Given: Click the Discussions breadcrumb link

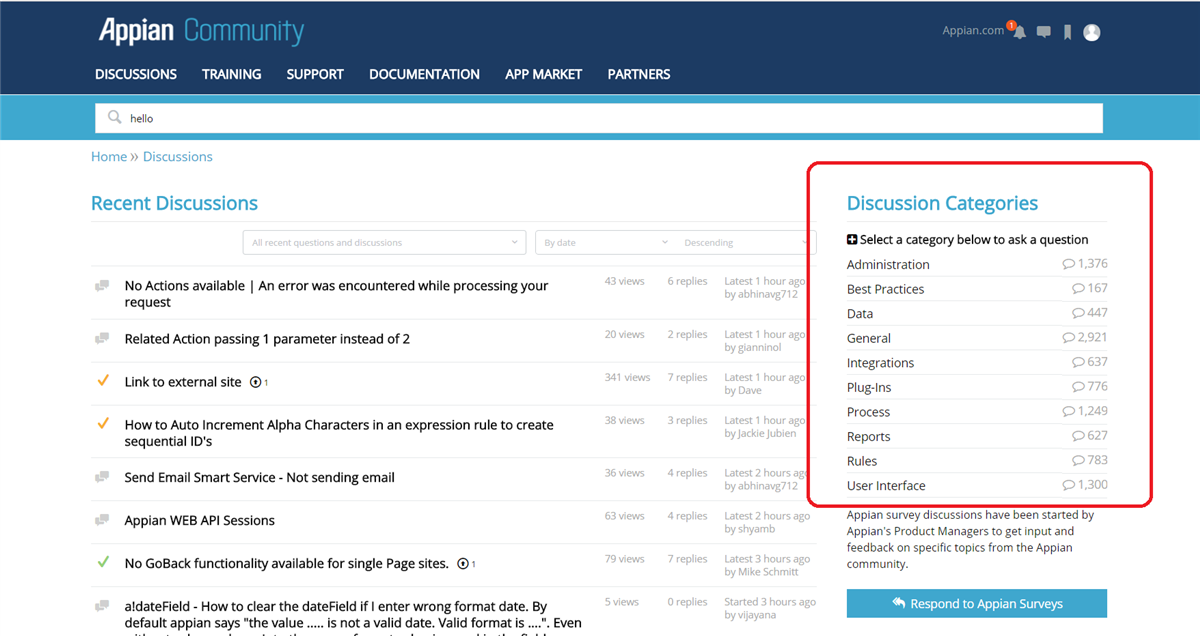Looking at the screenshot, I should click(x=178, y=156).
